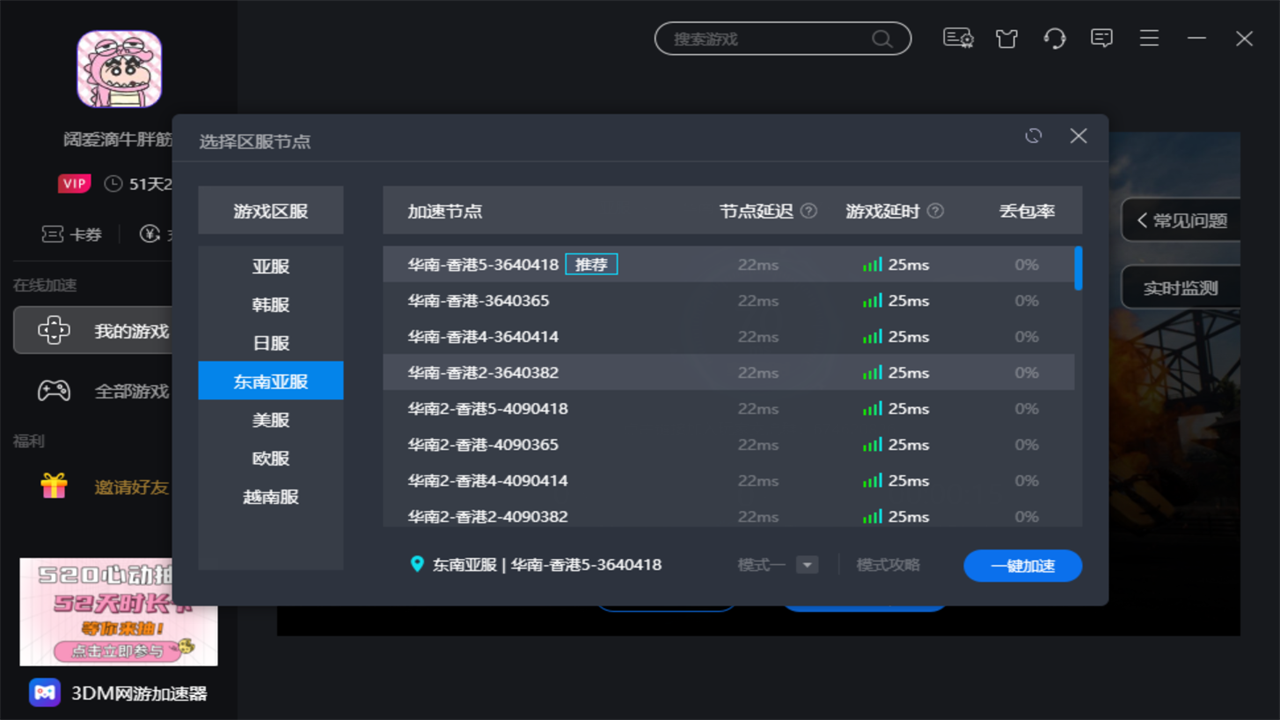Select node 华南2-香港2-4090382
This screenshot has height=720, width=1280.
point(729,514)
